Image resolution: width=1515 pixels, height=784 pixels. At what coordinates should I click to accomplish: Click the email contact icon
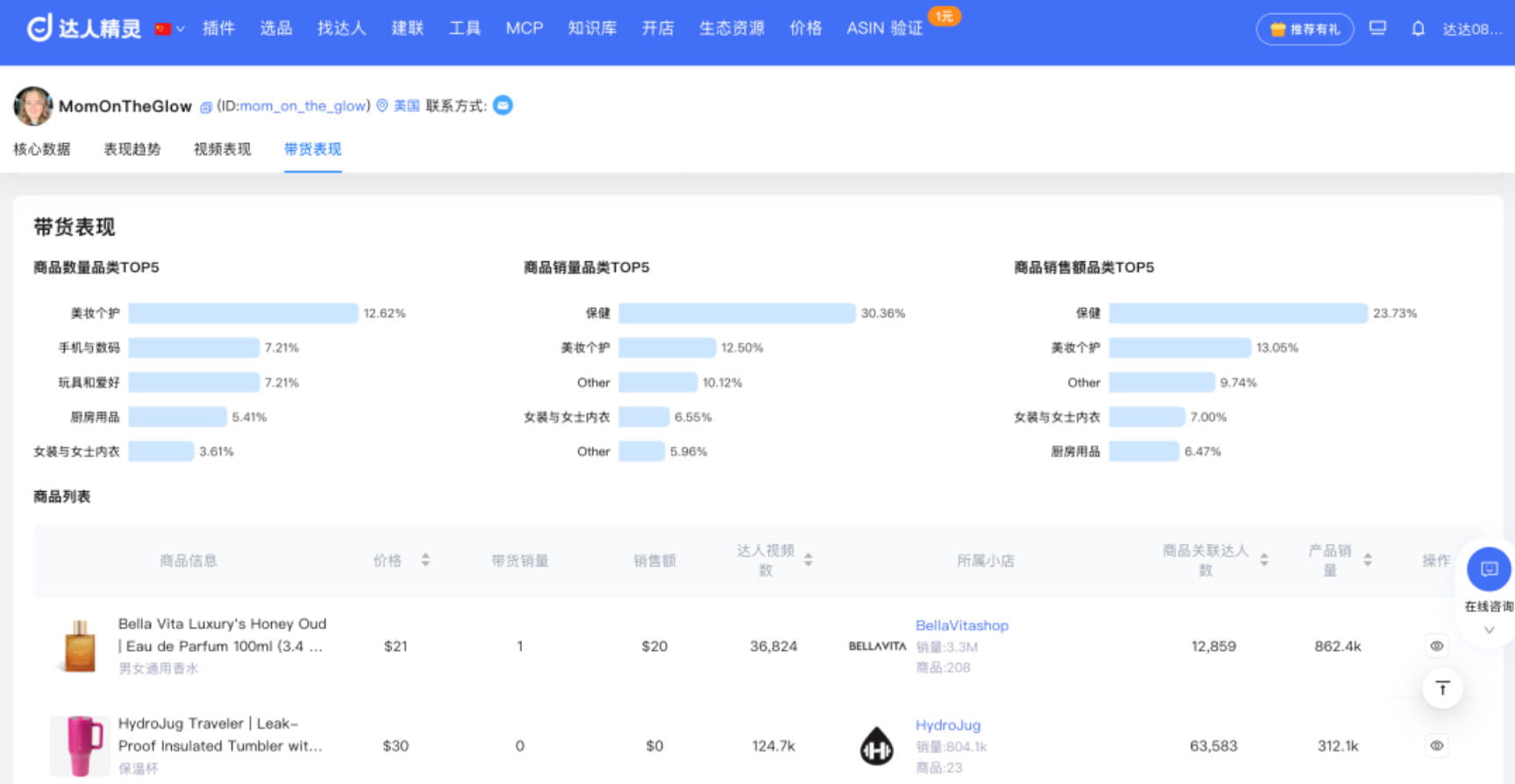[503, 105]
